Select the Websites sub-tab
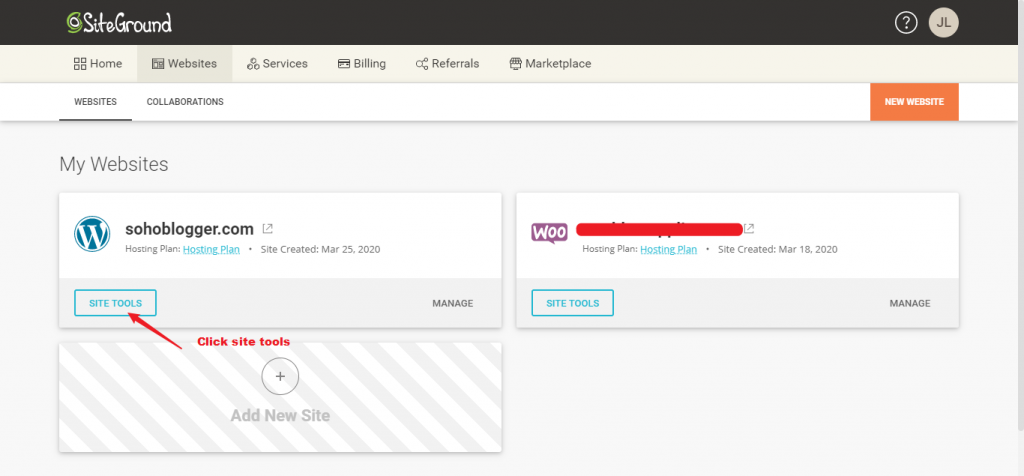The height and width of the screenshot is (476, 1024). pyautogui.click(x=95, y=102)
